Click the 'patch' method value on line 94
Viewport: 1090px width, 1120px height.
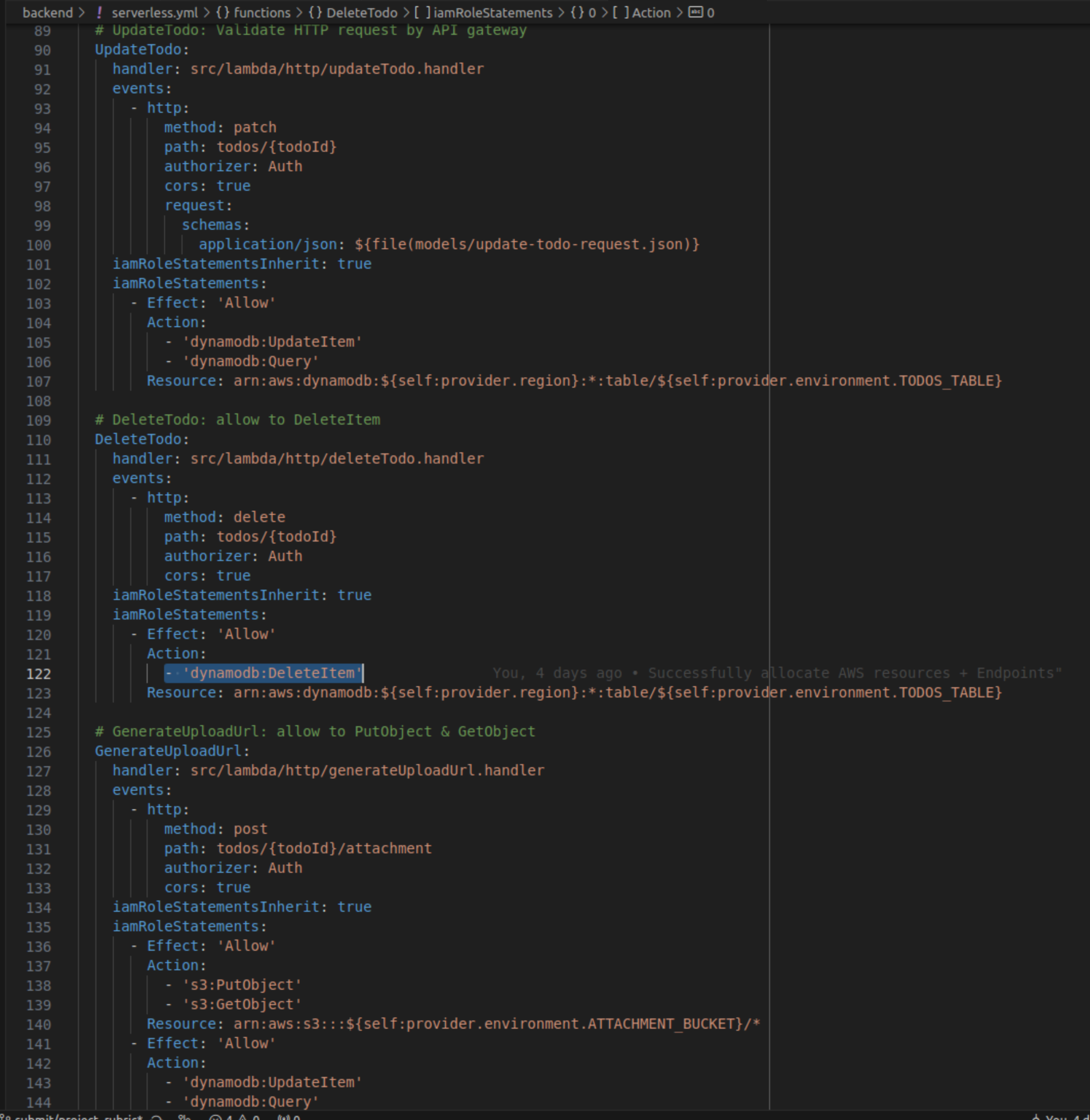(255, 127)
